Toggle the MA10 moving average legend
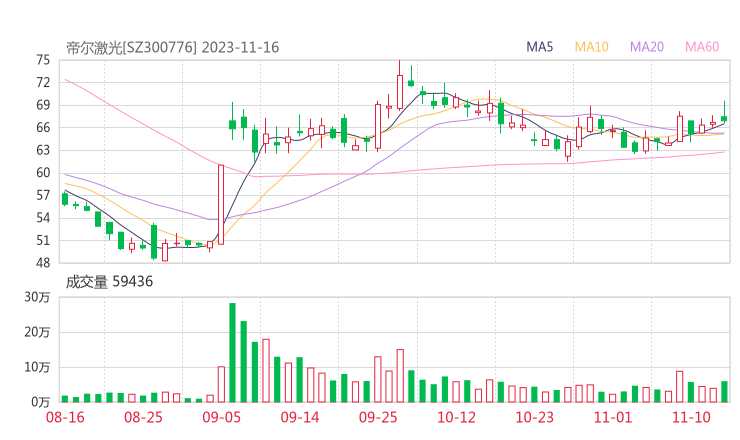 [592, 47]
